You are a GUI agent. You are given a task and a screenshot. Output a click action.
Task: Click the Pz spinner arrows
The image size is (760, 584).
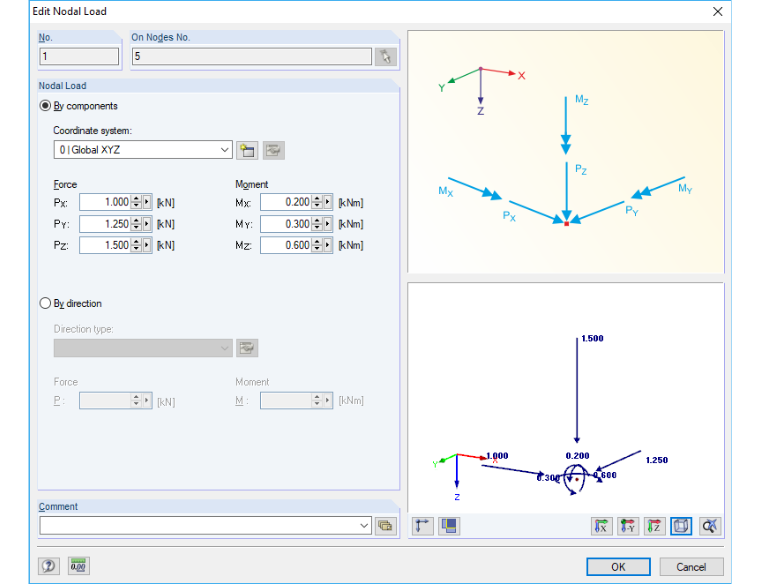[x=136, y=245]
